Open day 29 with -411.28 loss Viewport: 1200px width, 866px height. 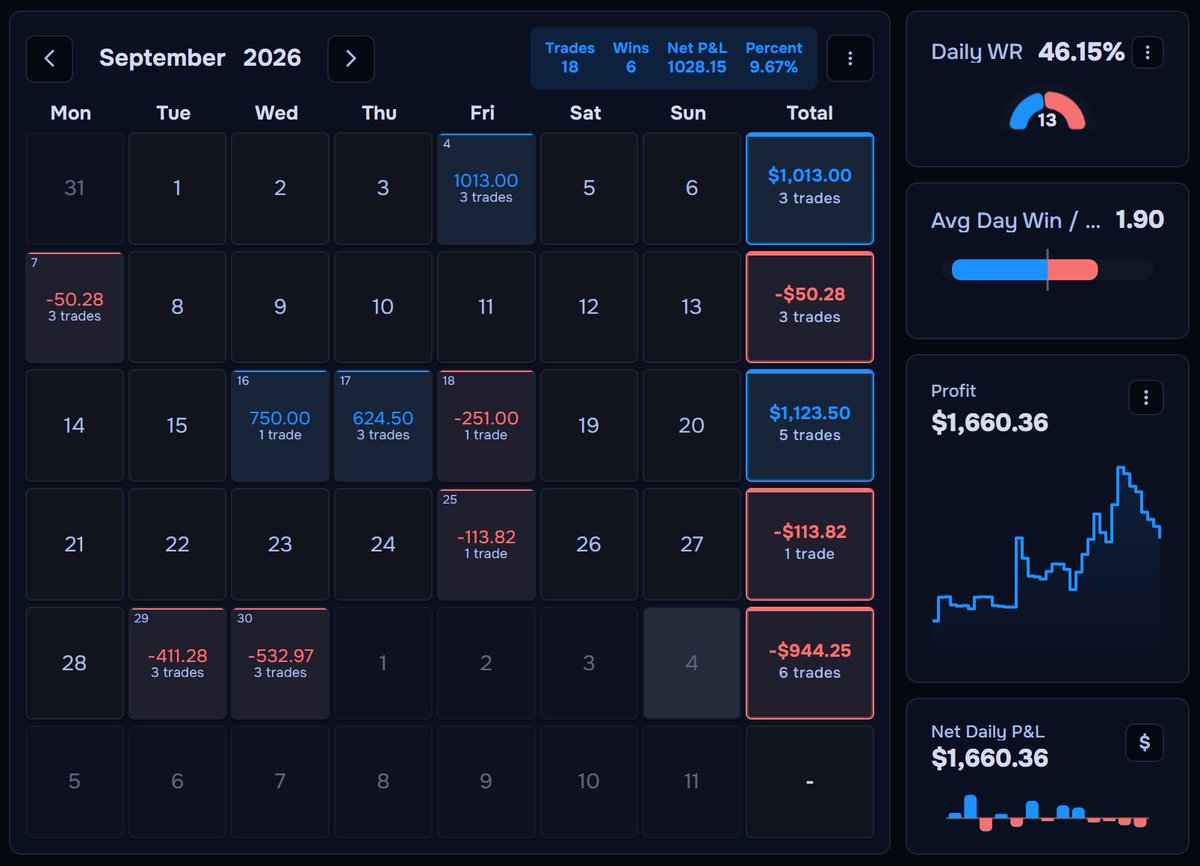coord(177,663)
